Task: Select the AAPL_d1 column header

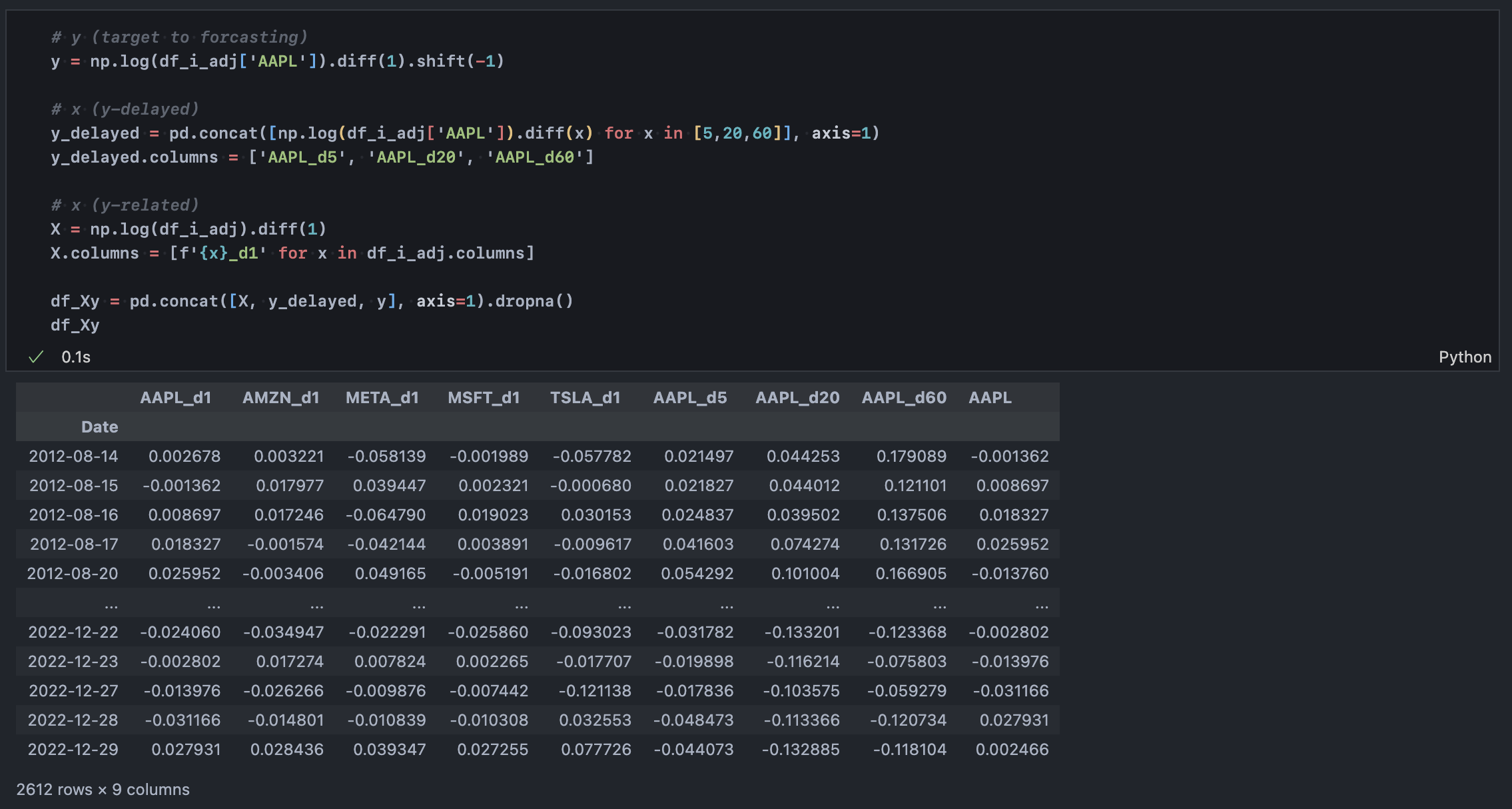Action: click(x=176, y=398)
